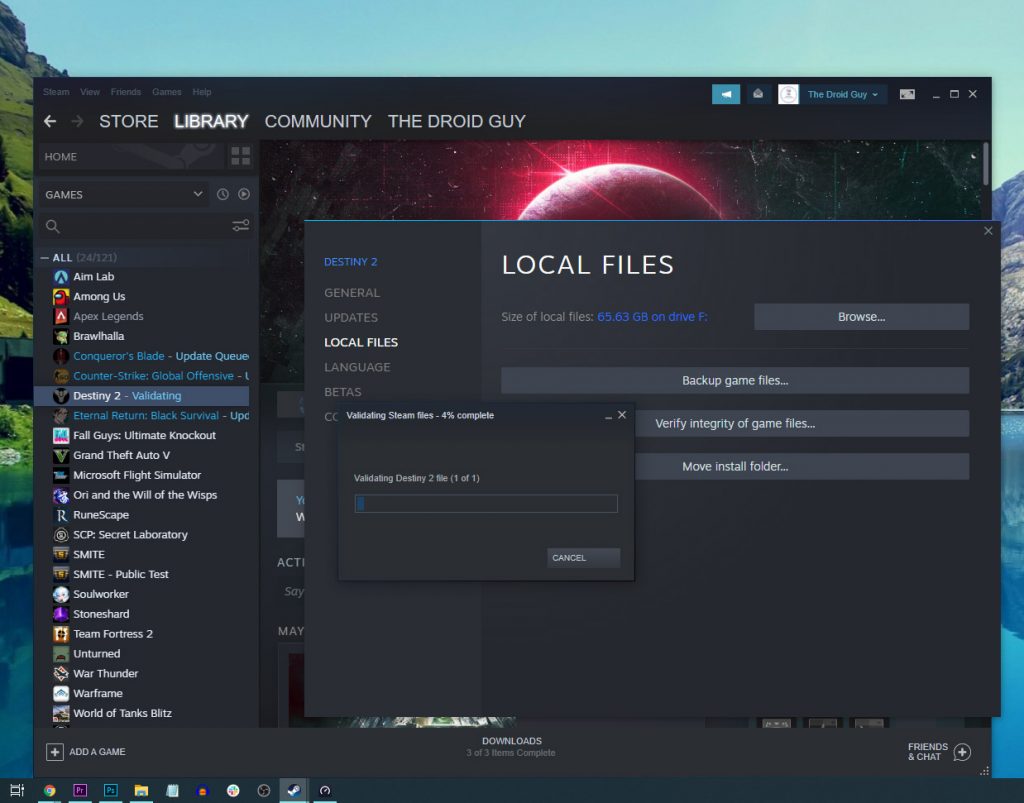The height and width of the screenshot is (803, 1024).
Task: Switch to the COMMUNITY tab
Action: [x=318, y=121]
